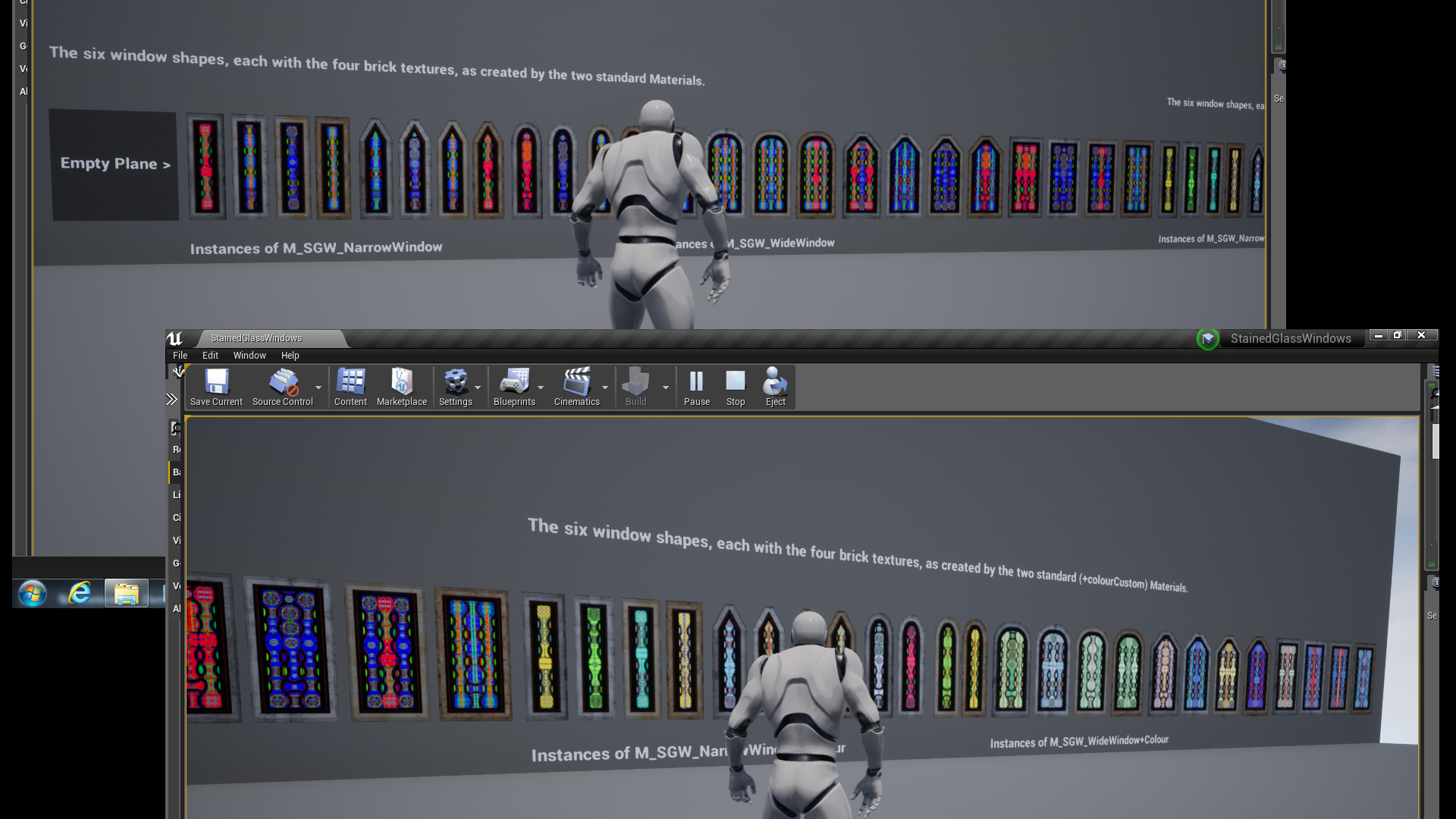Pause the running play session
The width and height of the screenshot is (1456, 819).
click(695, 383)
